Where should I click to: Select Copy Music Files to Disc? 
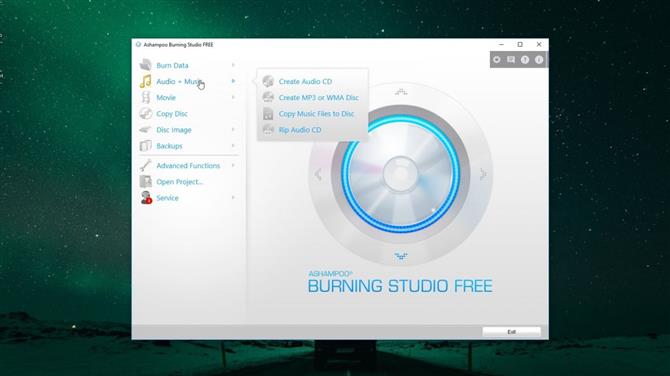tap(316, 114)
